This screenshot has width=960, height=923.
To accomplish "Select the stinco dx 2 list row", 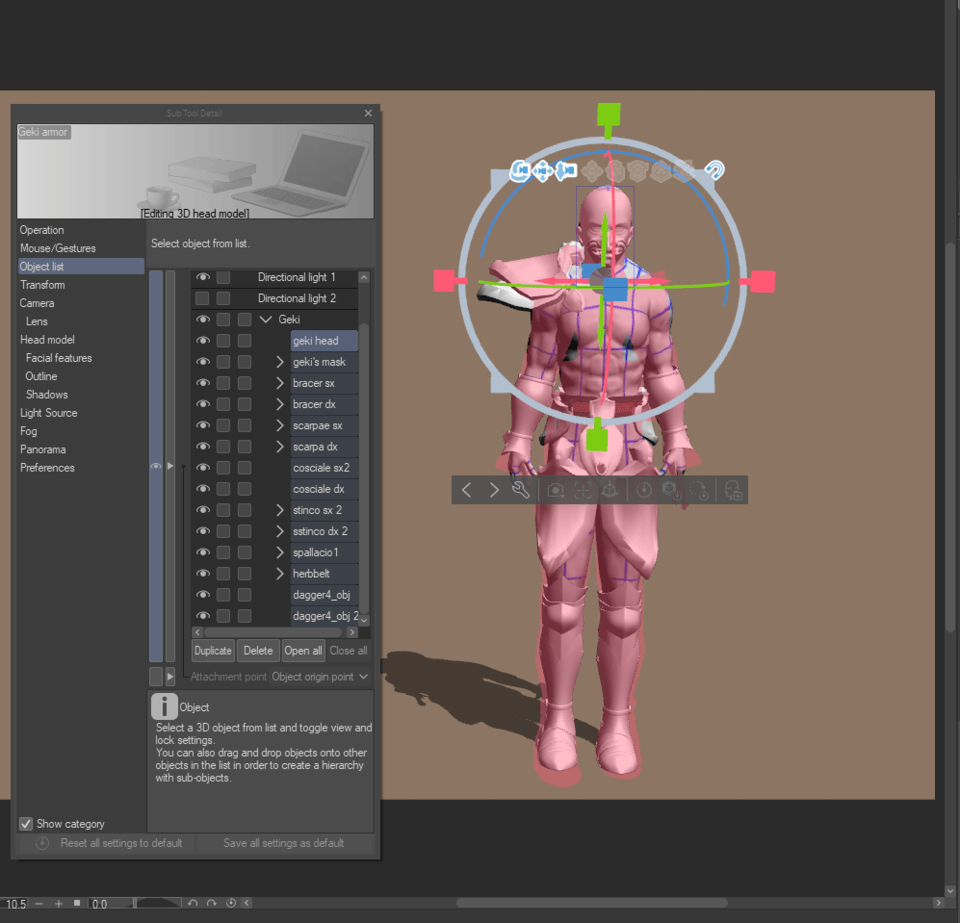I will (x=324, y=531).
